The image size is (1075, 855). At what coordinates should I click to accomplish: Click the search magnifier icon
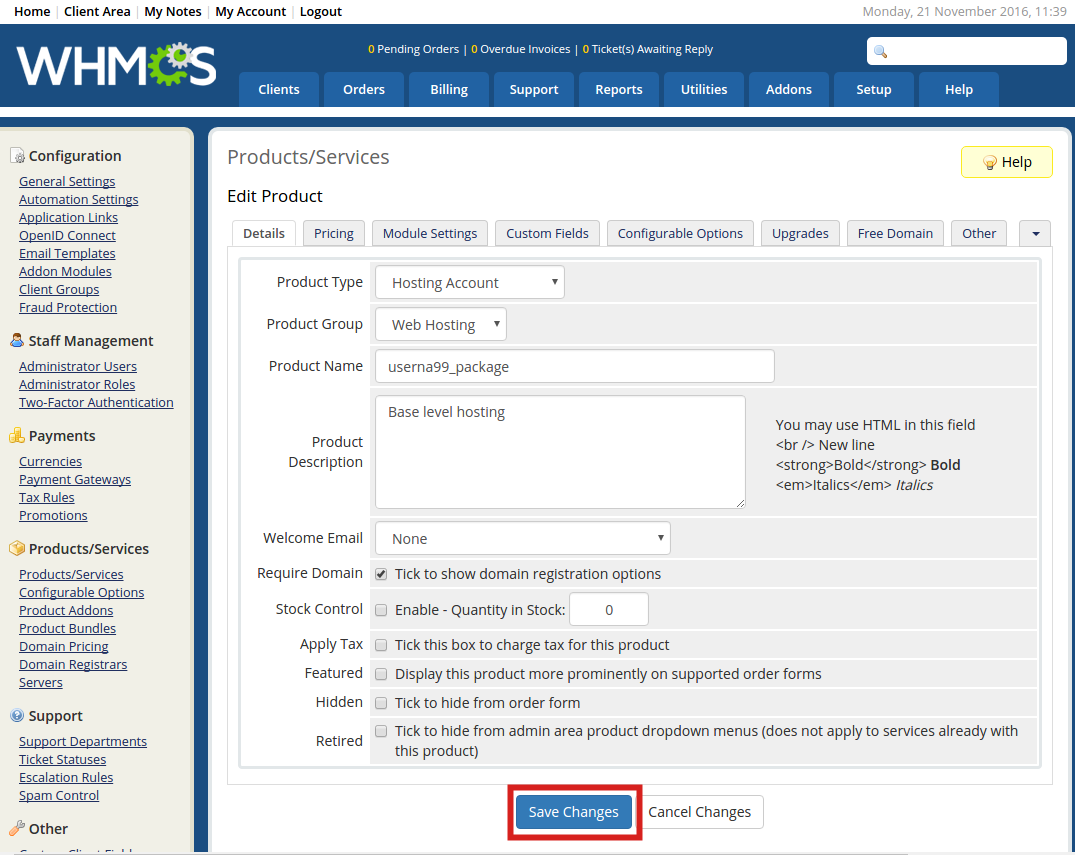881,52
